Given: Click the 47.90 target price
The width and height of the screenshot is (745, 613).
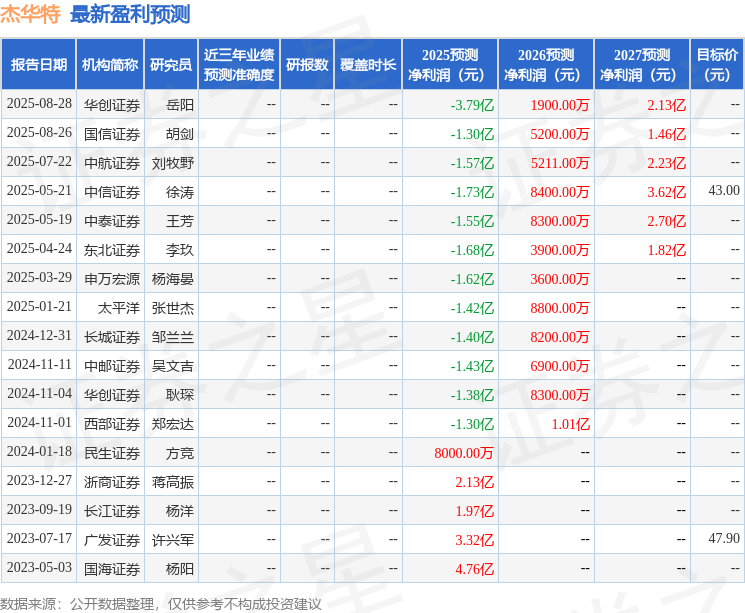Looking at the screenshot, I should click(x=724, y=538).
